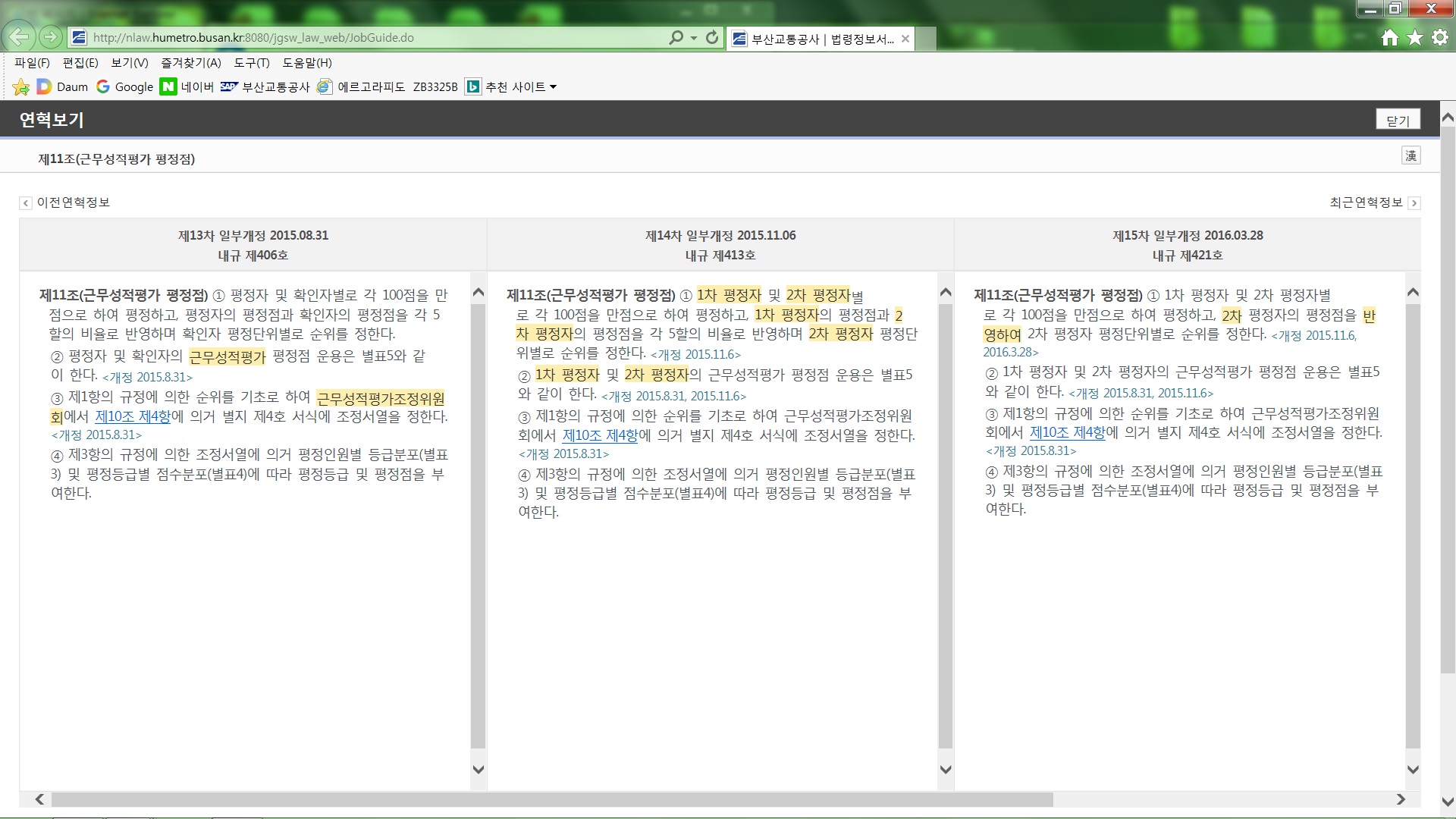Refresh the page with the reload icon
The width and height of the screenshot is (1456, 819).
tap(711, 37)
